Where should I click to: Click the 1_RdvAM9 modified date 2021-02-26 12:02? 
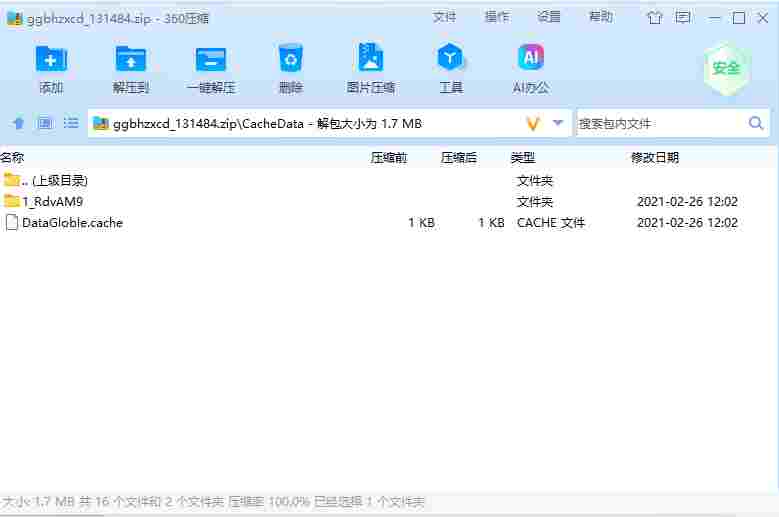pyautogui.click(x=687, y=202)
